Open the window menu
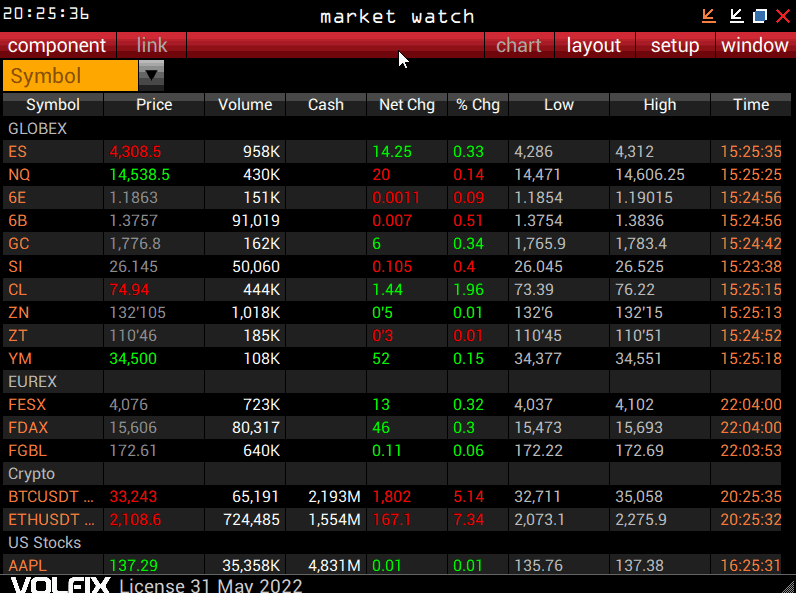 click(754, 45)
